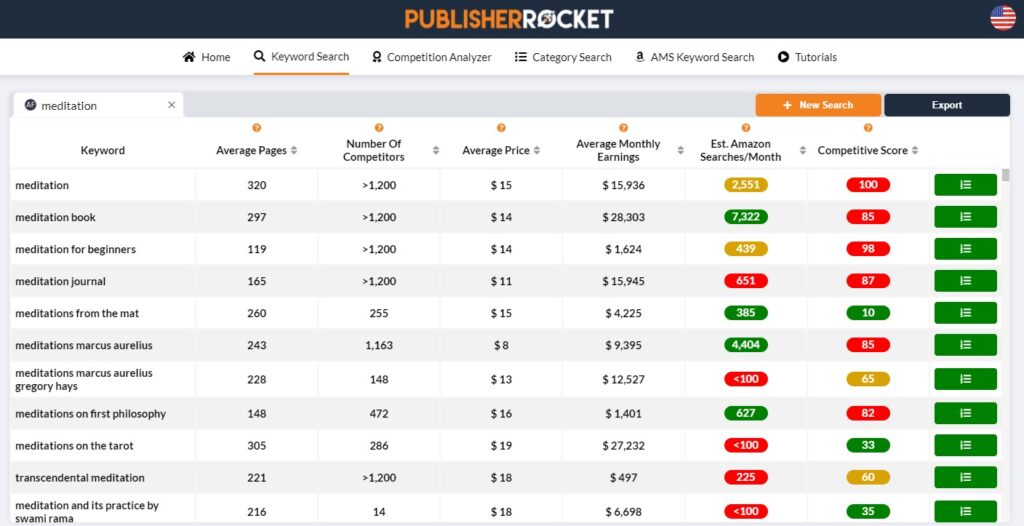Click the $ 19 average price cell
This screenshot has height=526, width=1024.
[501, 446]
